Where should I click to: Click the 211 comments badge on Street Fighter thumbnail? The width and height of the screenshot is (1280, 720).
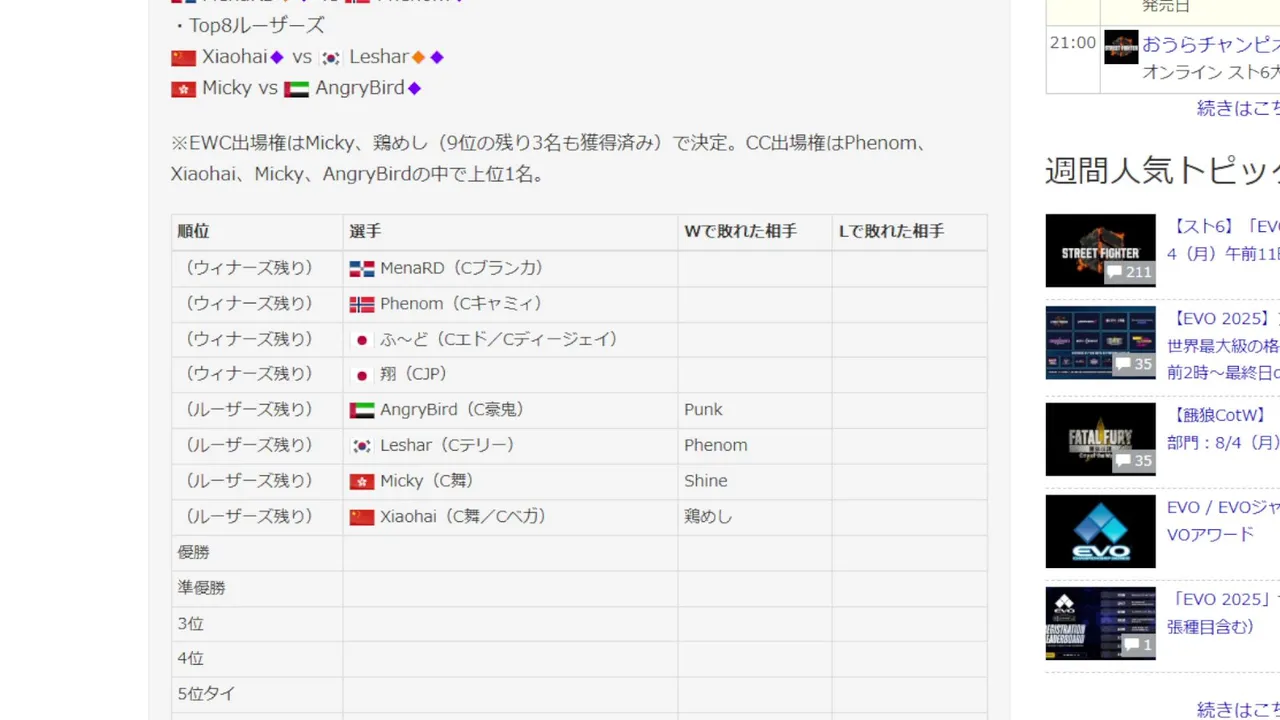[1130, 272]
